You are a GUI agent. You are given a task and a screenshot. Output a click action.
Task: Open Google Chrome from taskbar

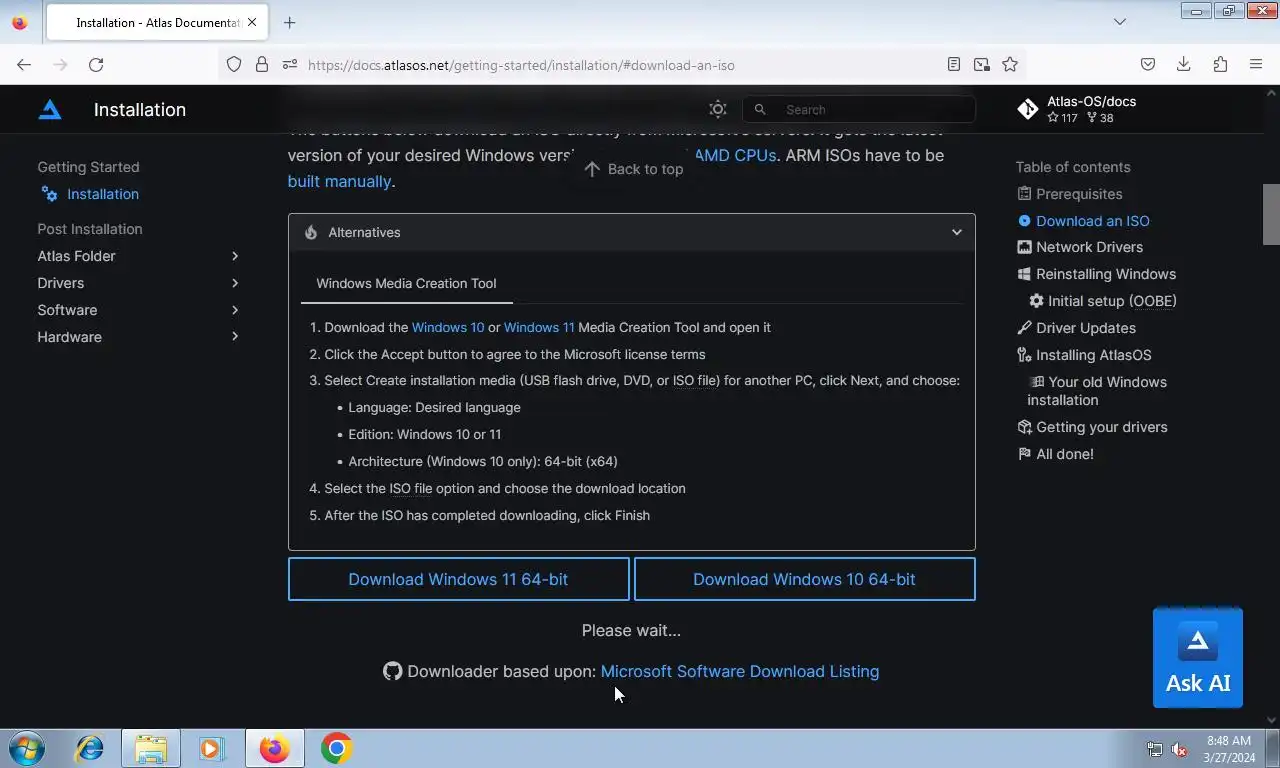[x=336, y=748]
